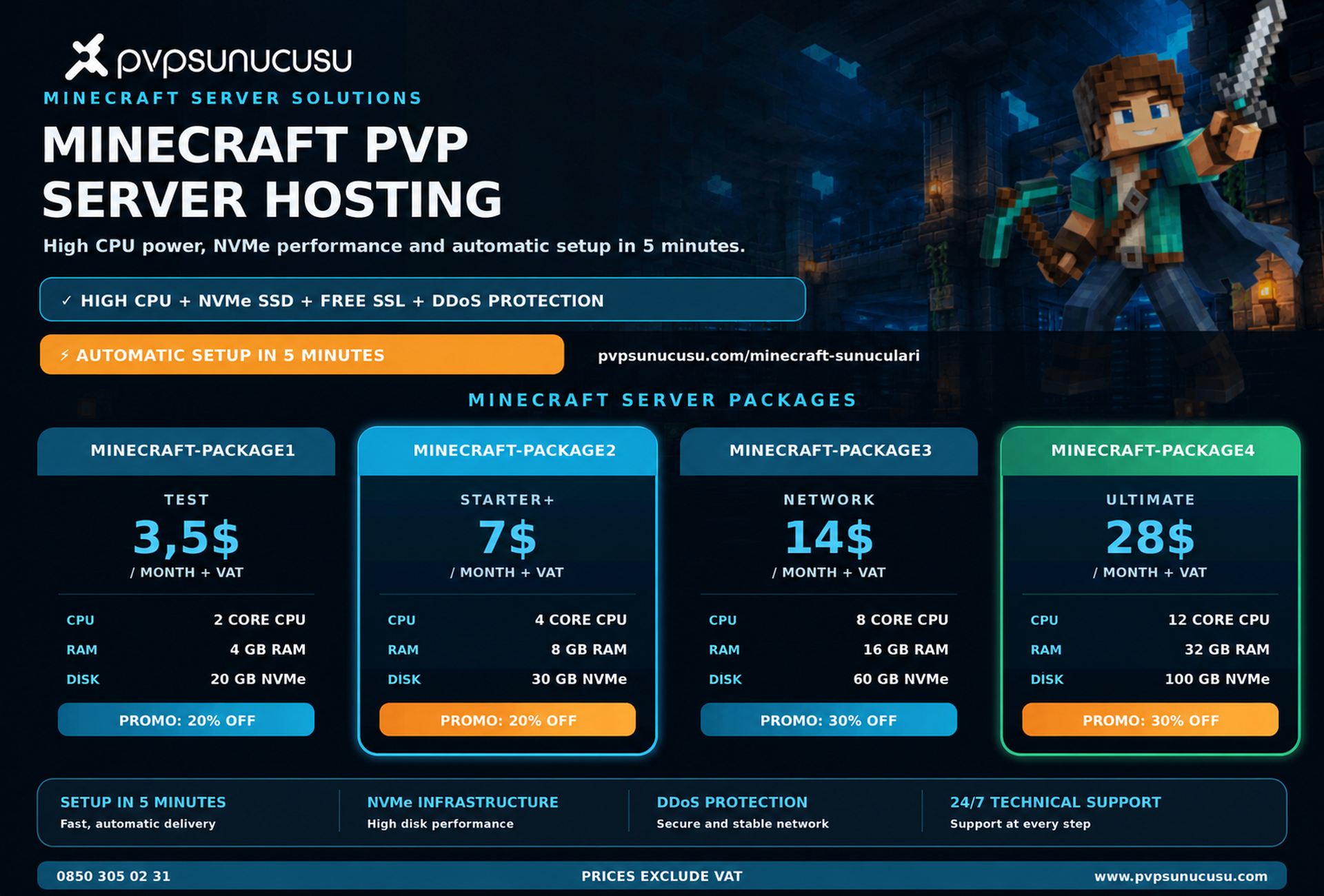Click the High CPU power tagline sentence
Image resolution: width=1324 pixels, height=896 pixels.
point(394,246)
